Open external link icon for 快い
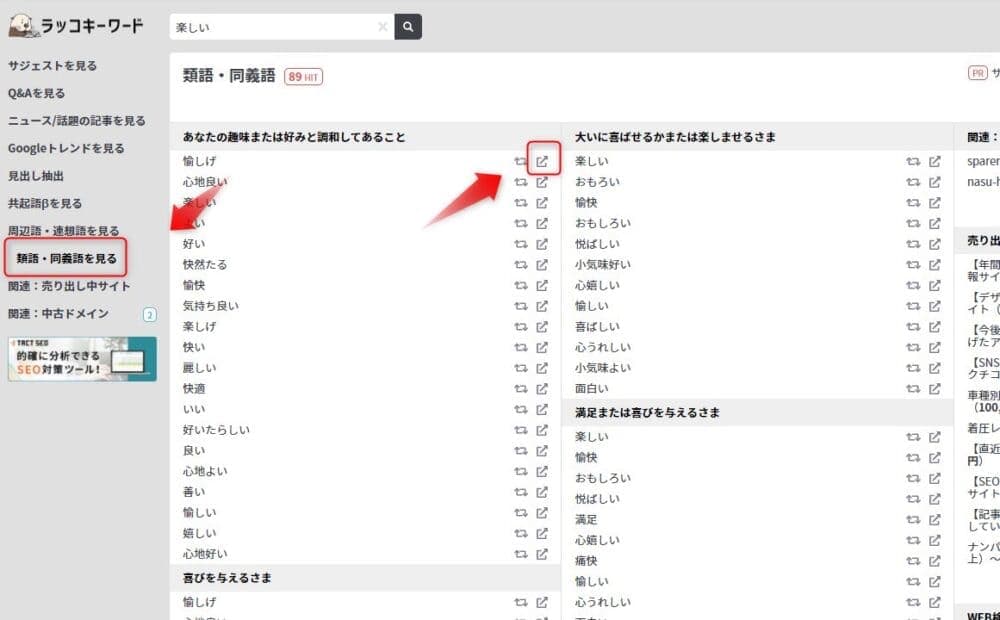 pyautogui.click(x=541, y=347)
